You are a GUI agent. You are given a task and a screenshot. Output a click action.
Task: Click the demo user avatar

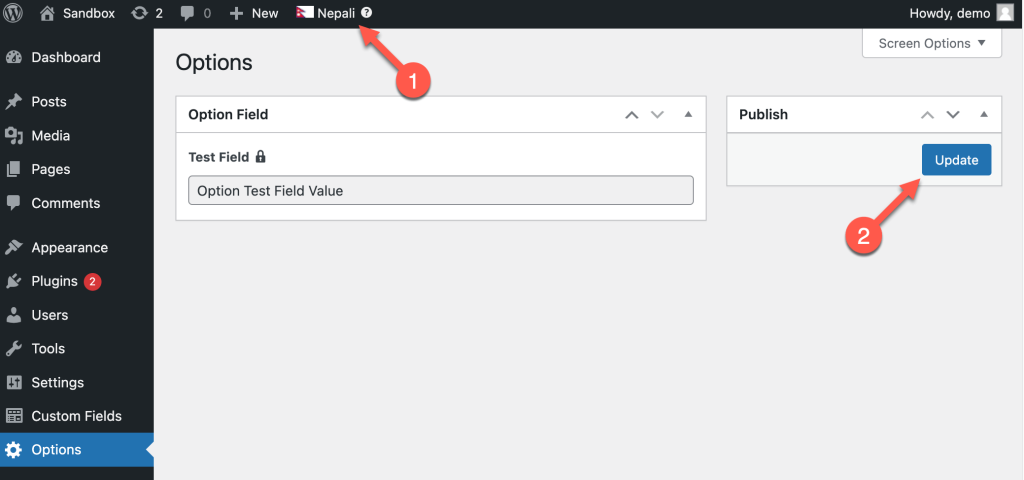click(1004, 13)
